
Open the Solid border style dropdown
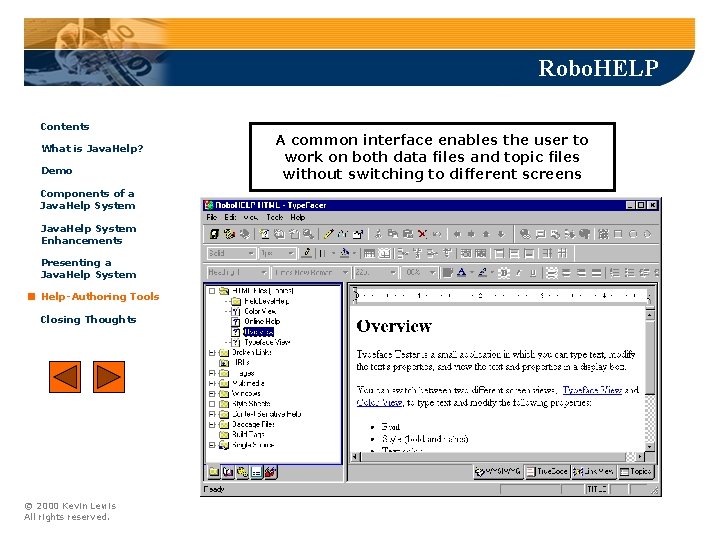coord(251,253)
